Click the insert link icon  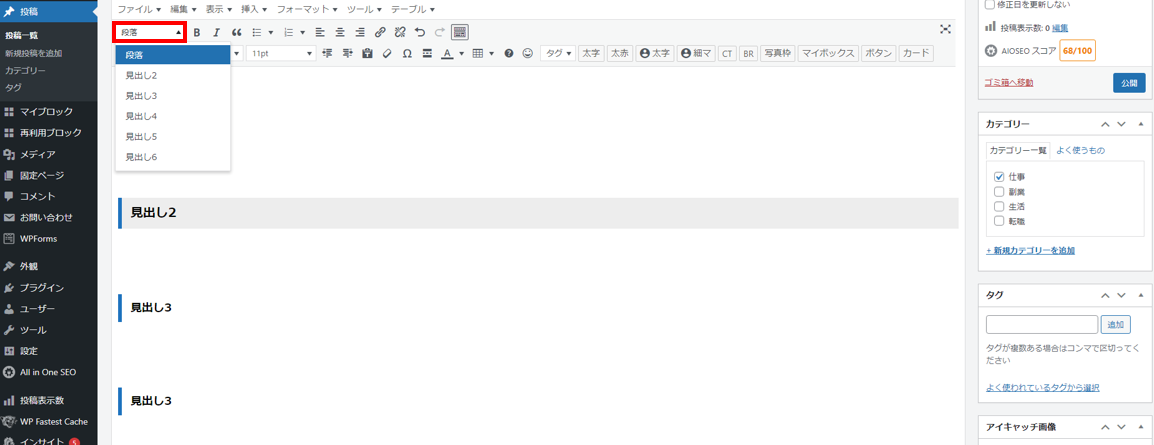pyautogui.click(x=380, y=32)
